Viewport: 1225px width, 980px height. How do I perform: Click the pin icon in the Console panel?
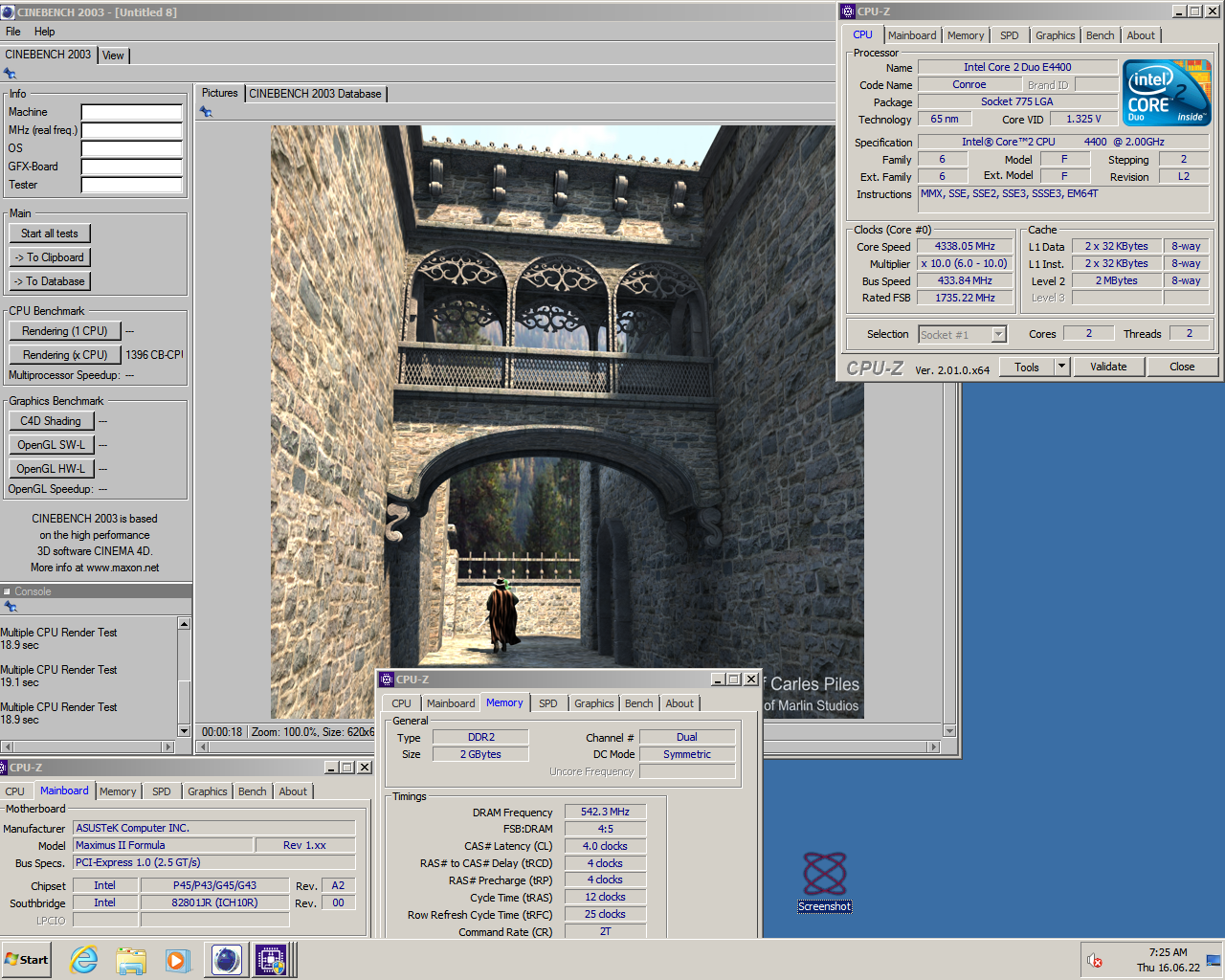pyautogui.click(x=11, y=607)
